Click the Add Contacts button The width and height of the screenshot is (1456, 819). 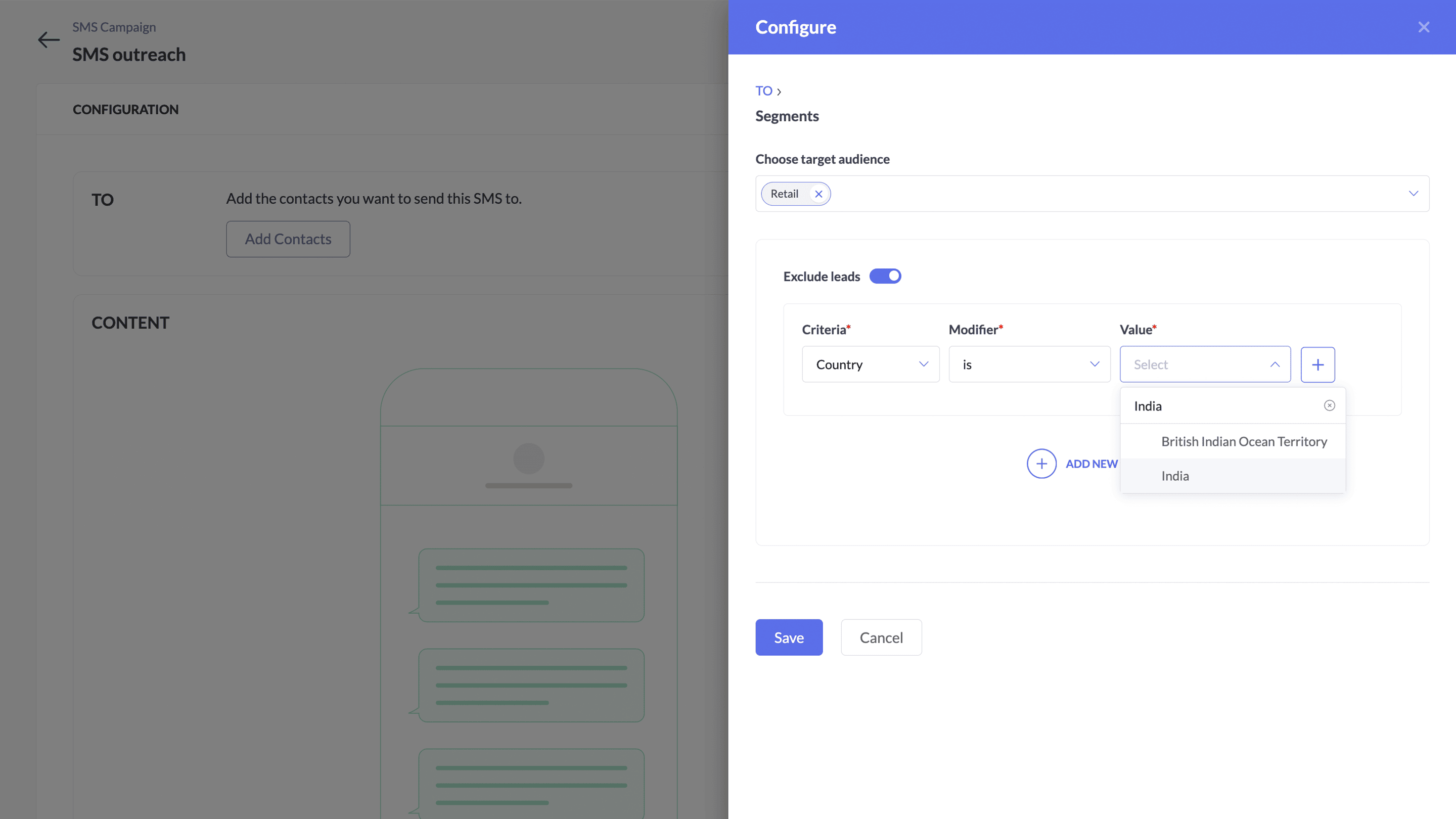click(288, 239)
